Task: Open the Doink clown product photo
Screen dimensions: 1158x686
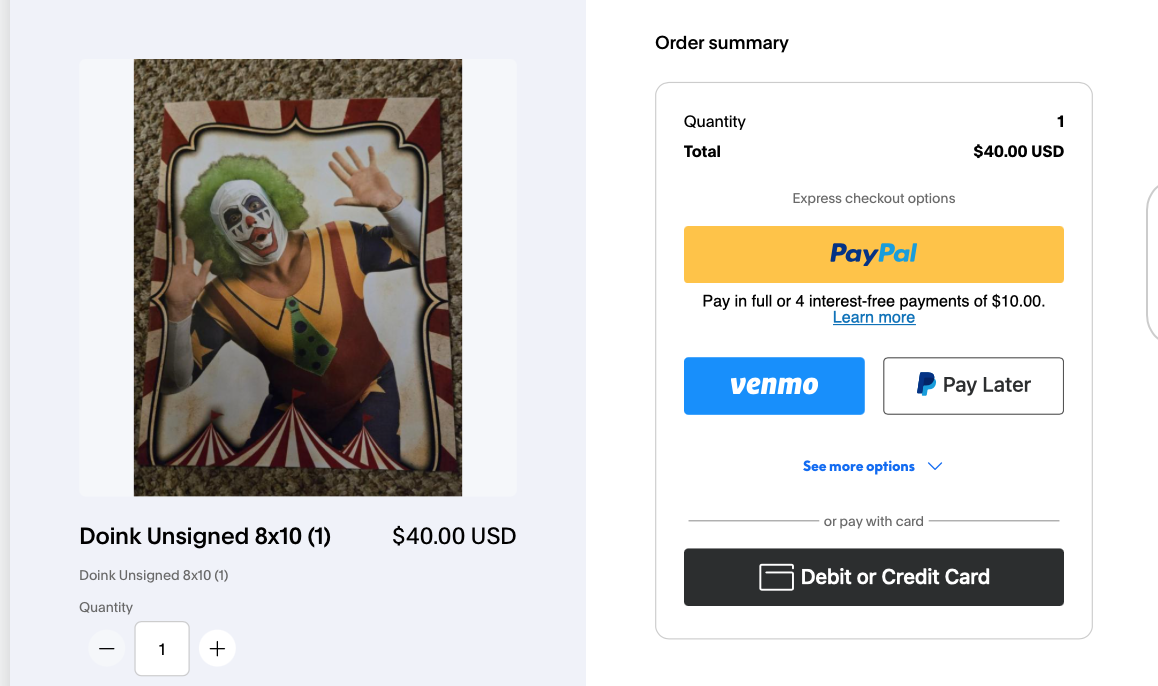Action: point(298,278)
